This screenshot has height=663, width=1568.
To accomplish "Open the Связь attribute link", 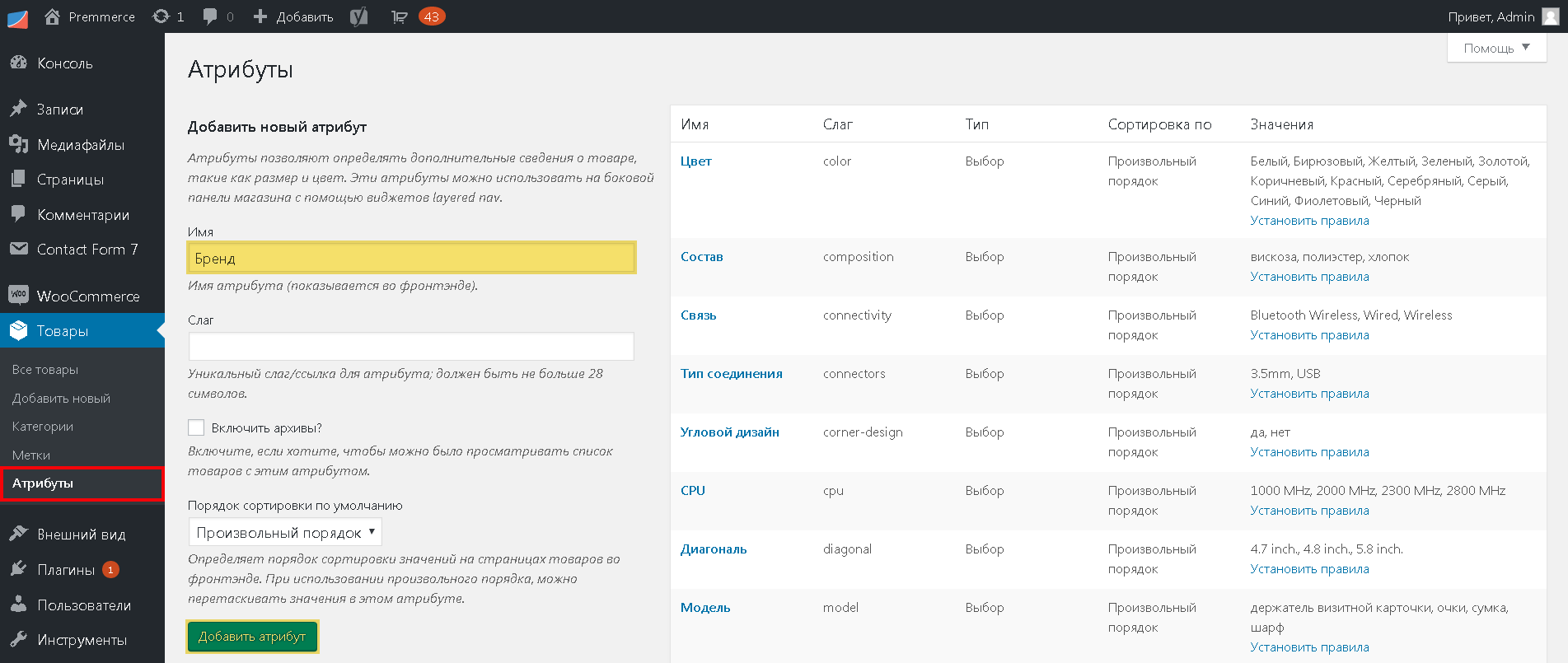I will point(699,315).
